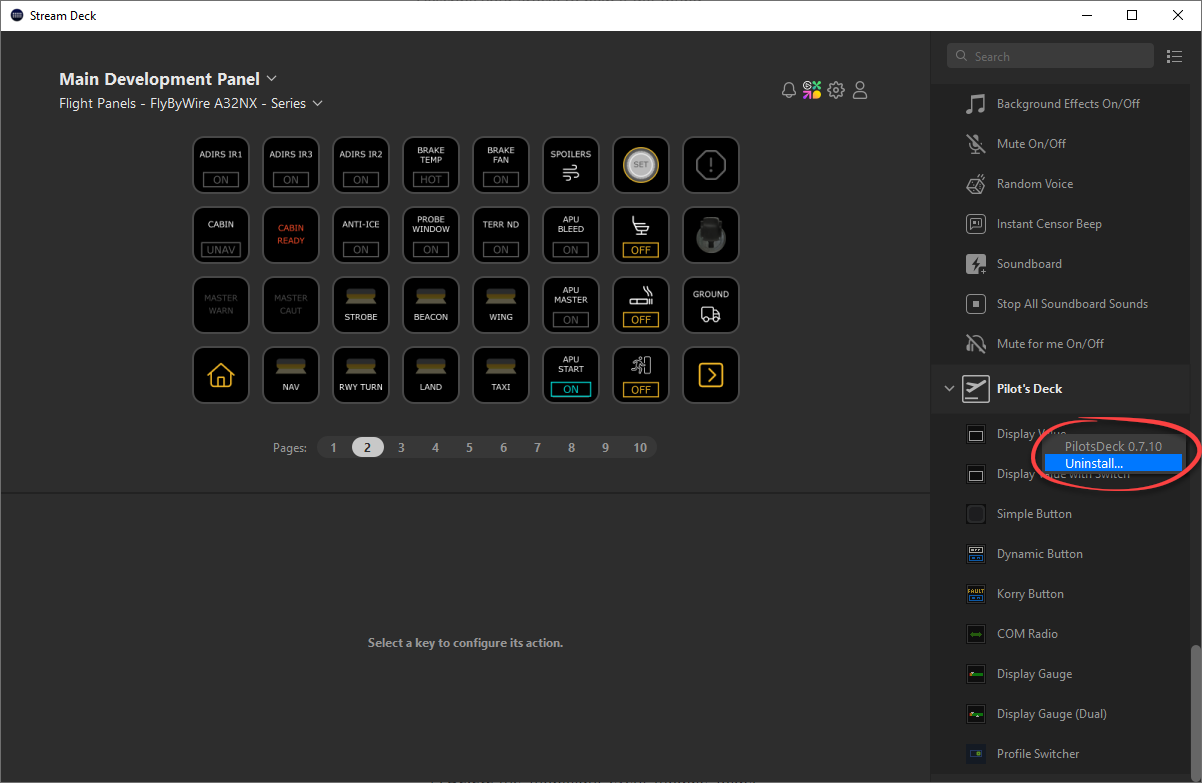Open notifications bell icon
This screenshot has width=1202, height=783.
[x=789, y=90]
